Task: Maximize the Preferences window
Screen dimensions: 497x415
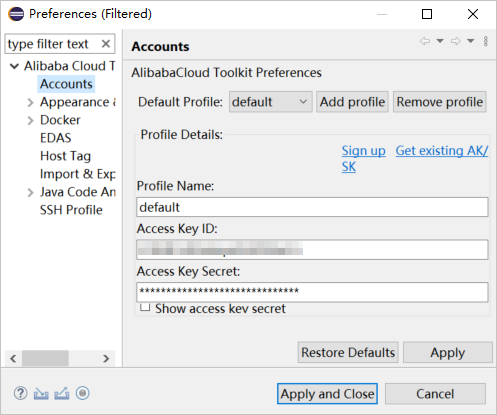Action: (x=427, y=14)
